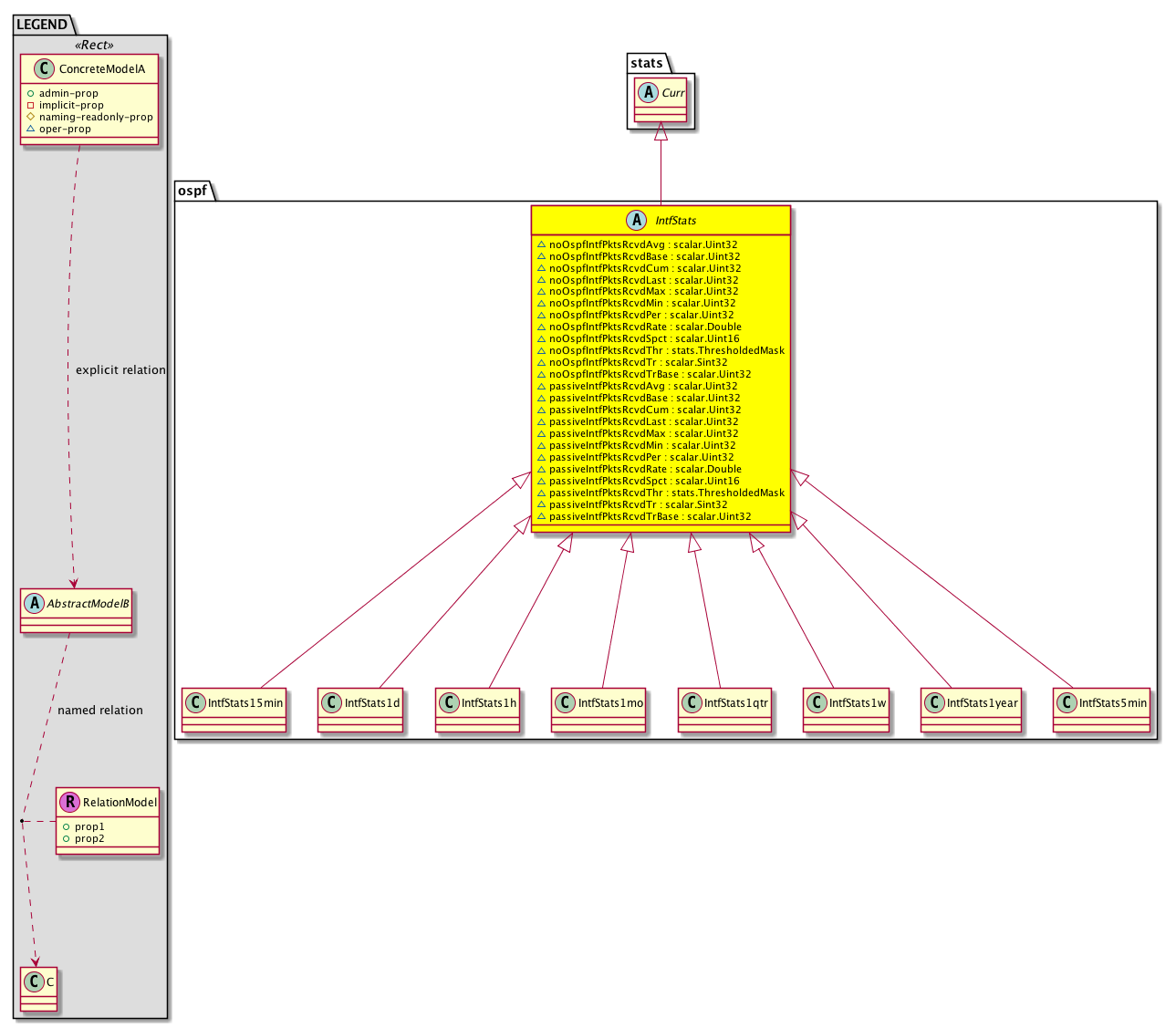1176x1028 pixels.
Task: Click the 'named relation' label text
Action: 100,710
